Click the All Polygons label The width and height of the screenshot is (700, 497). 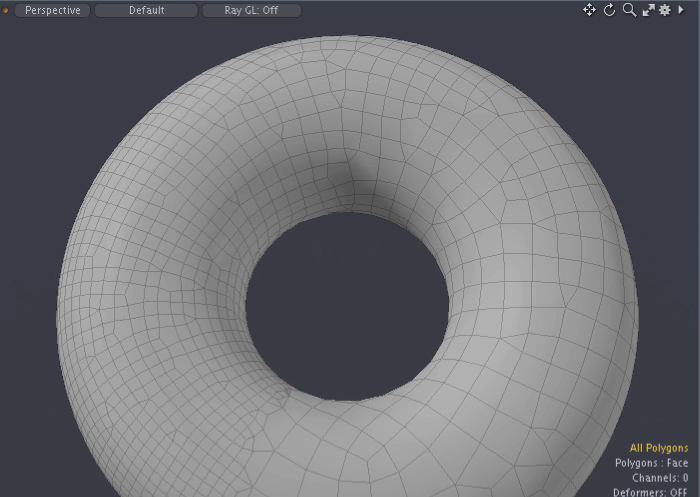click(658, 448)
